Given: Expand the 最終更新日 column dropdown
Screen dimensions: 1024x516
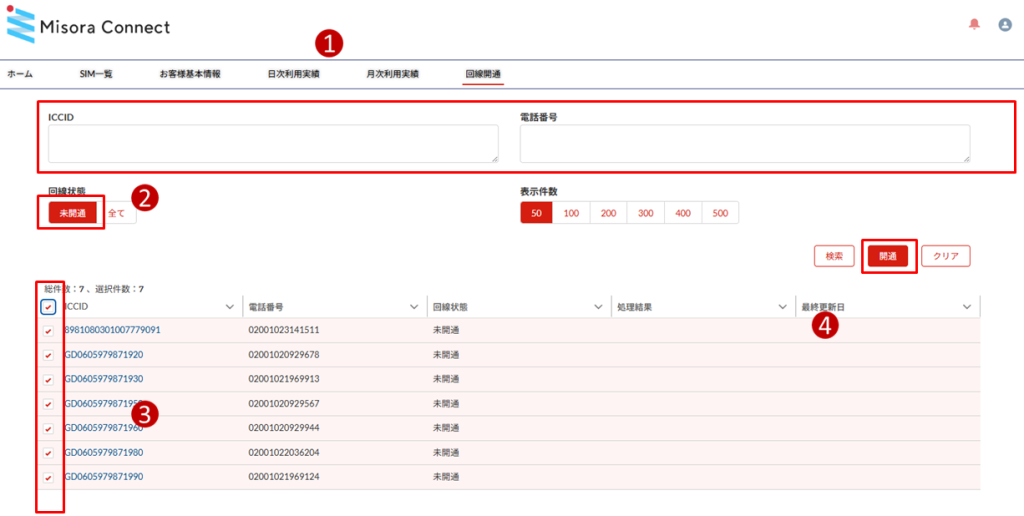Looking at the screenshot, I should click(966, 307).
